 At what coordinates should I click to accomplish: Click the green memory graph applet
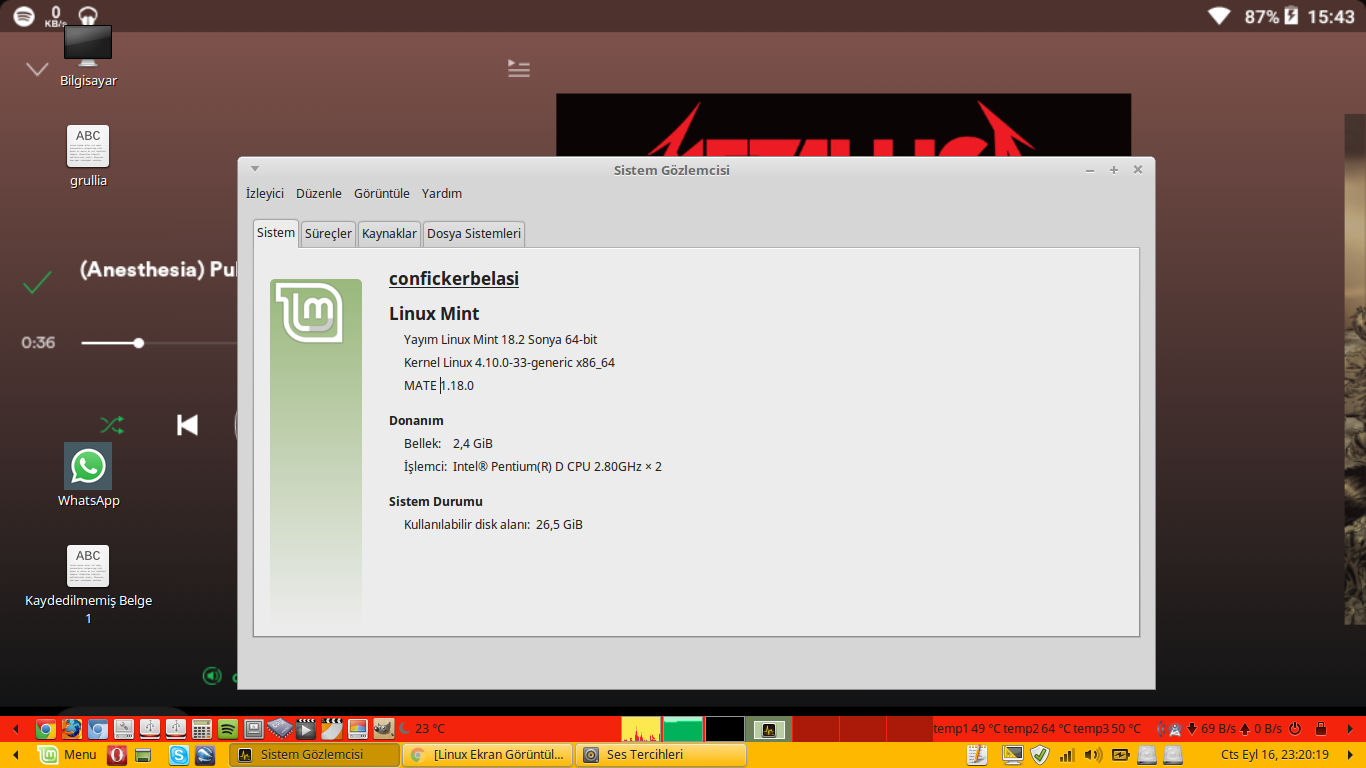(683, 729)
